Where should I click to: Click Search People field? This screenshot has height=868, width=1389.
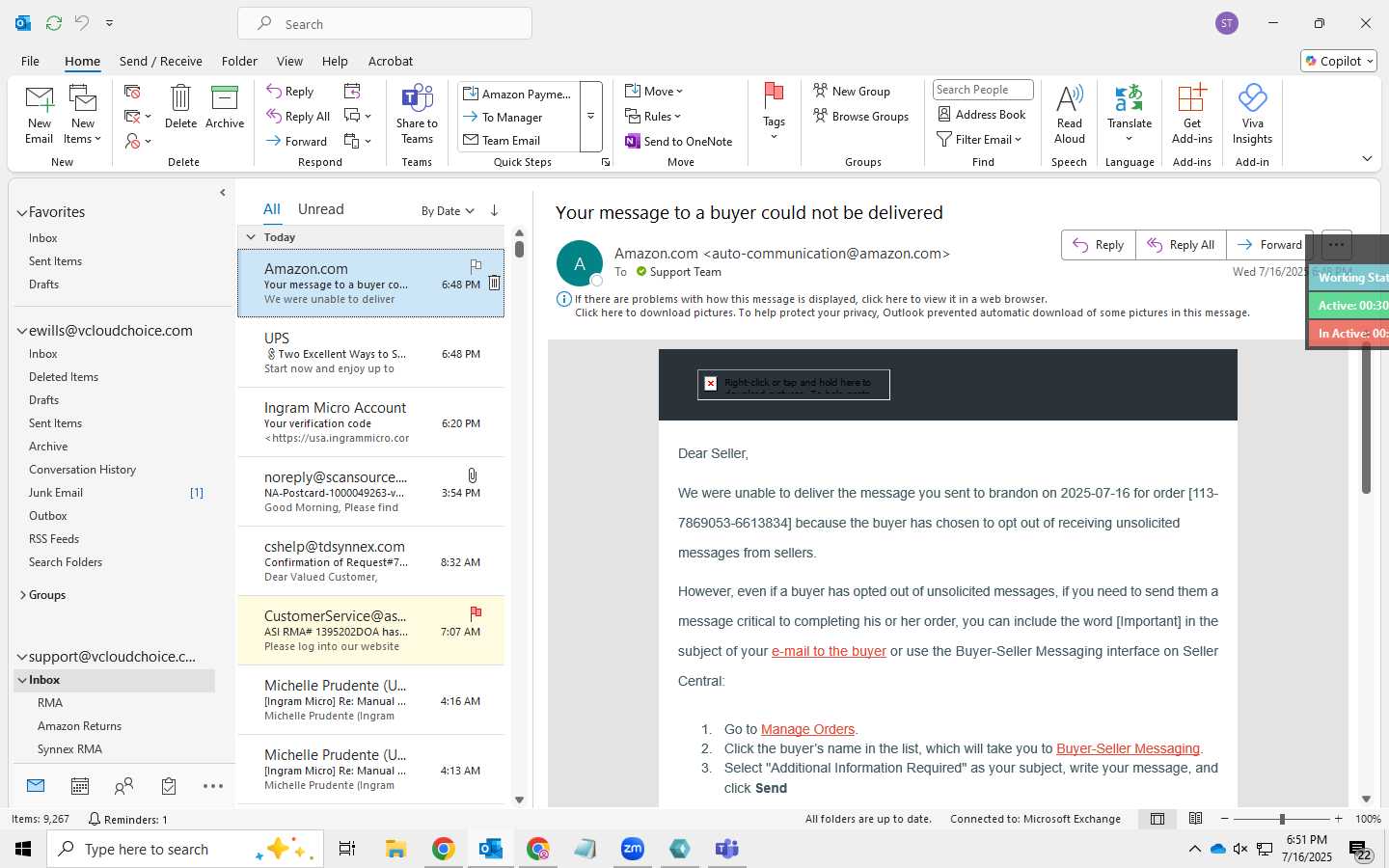click(983, 90)
